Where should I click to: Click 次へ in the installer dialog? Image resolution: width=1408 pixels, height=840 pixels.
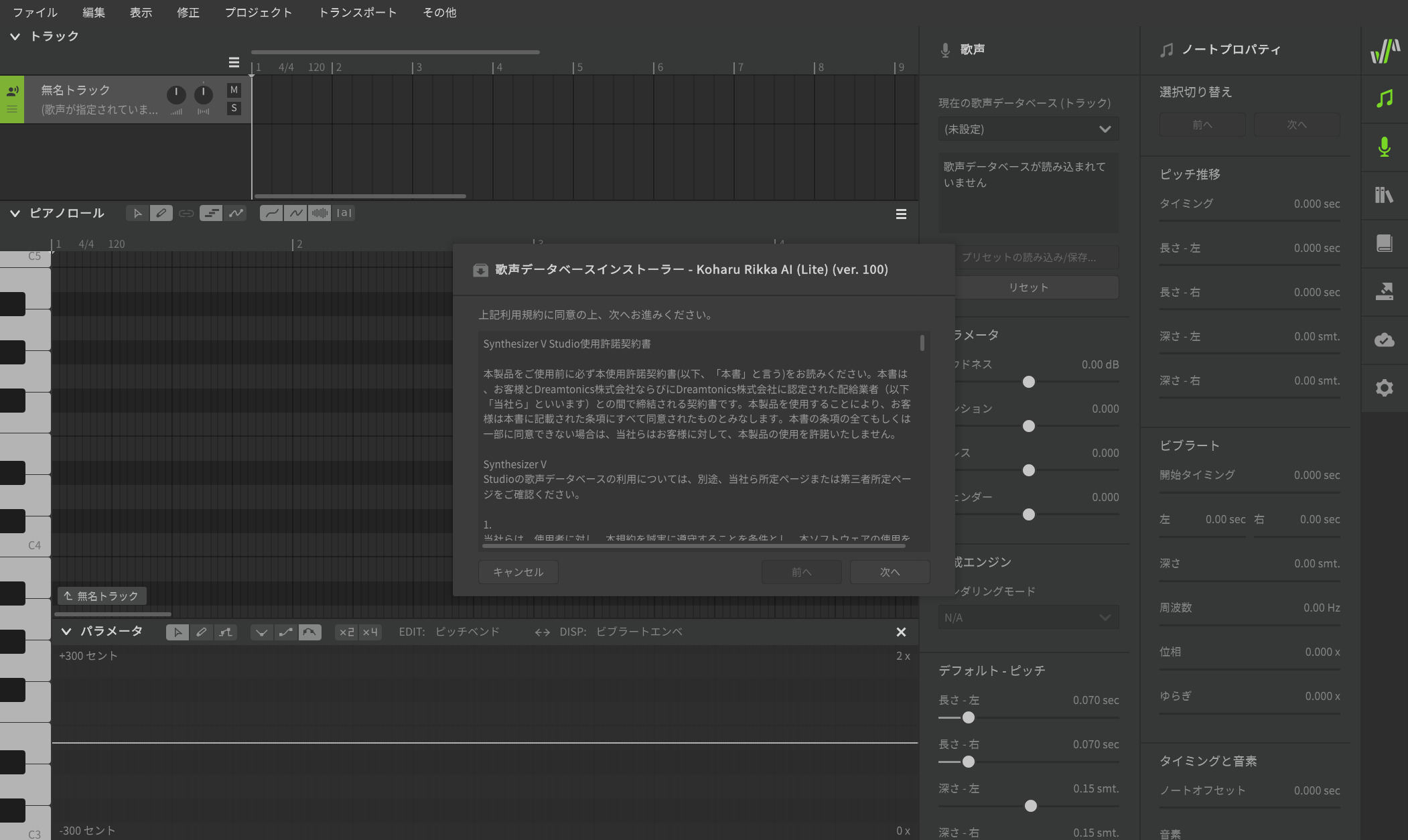890,572
